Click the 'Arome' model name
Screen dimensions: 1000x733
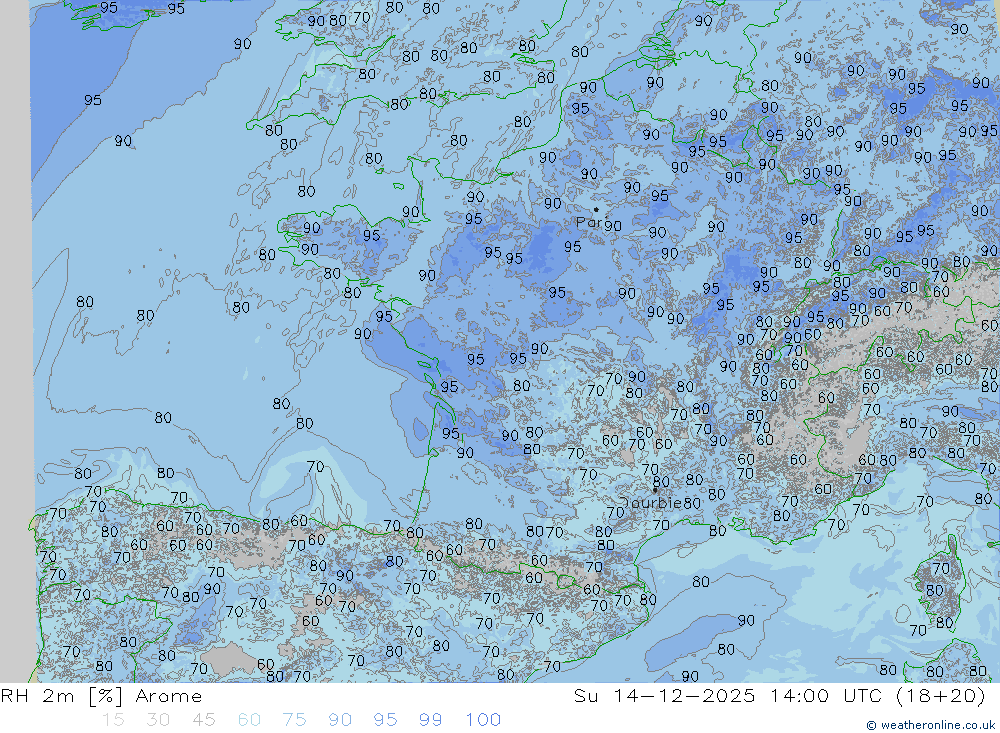(169, 696)
